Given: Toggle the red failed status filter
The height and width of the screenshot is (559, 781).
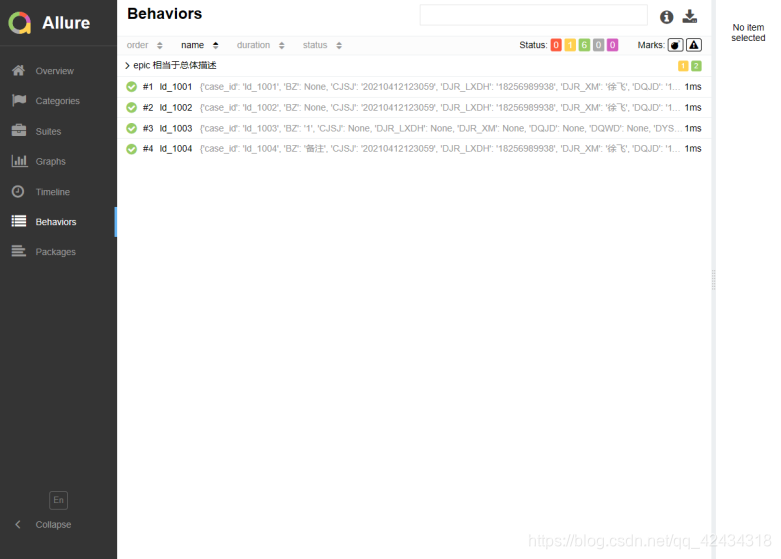Looking at the screenshot, I should point(556,45).
